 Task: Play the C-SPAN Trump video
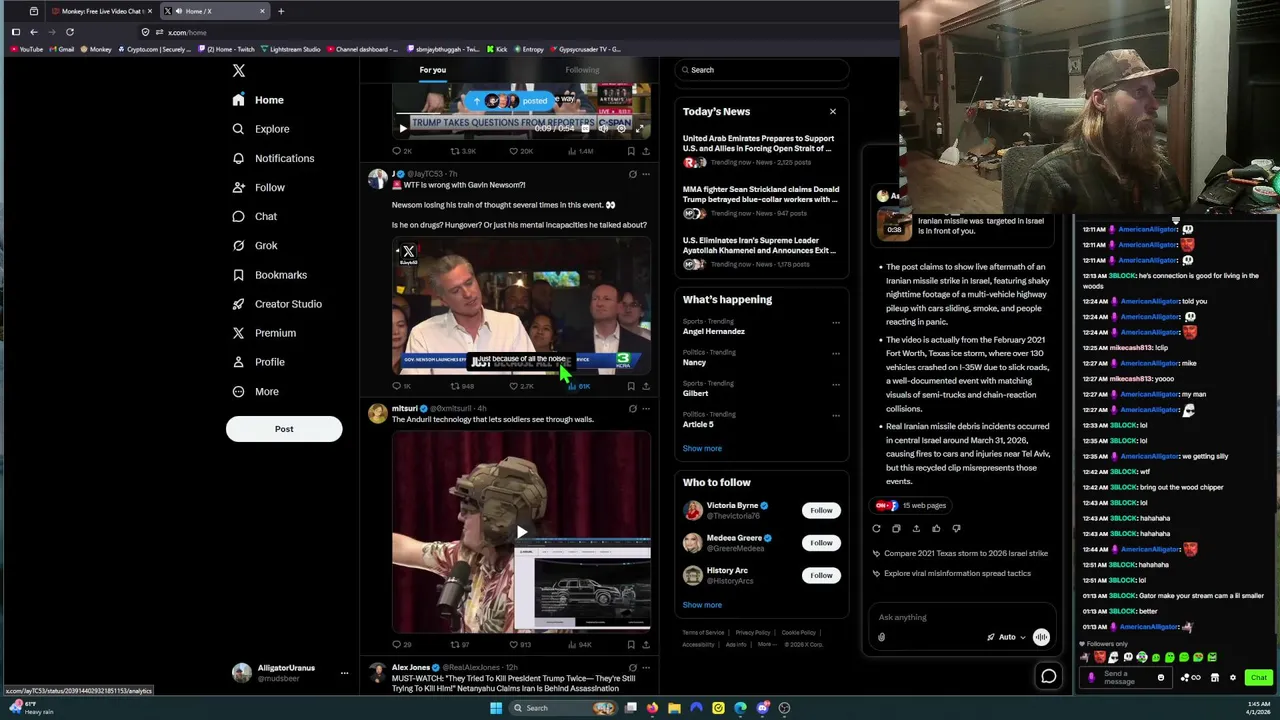(403, 128)
